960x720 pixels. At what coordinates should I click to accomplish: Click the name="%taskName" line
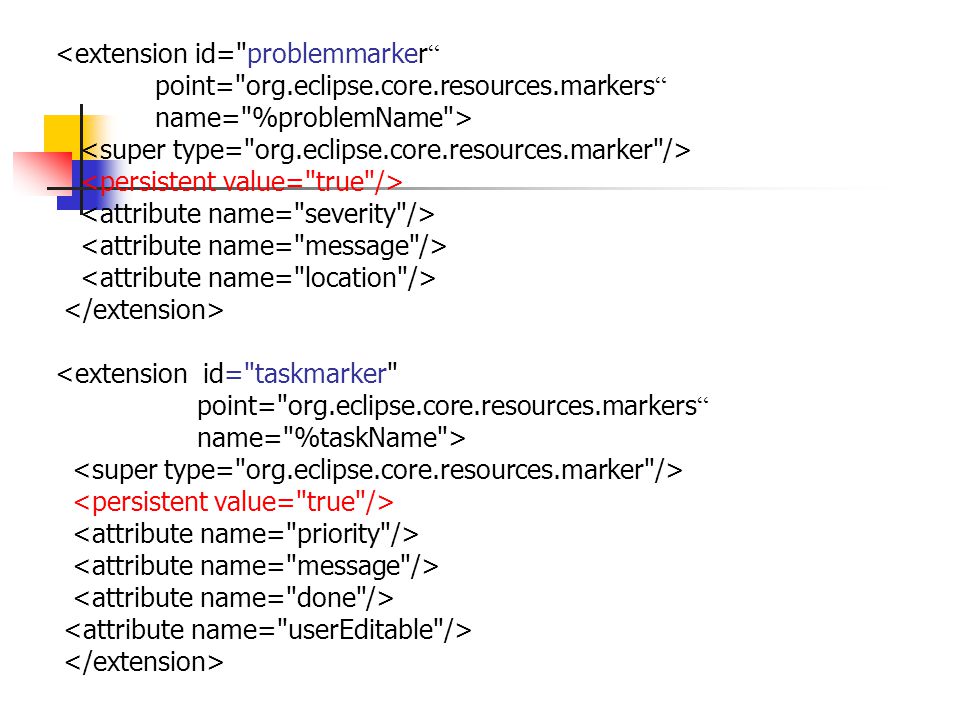coord(331,438)
